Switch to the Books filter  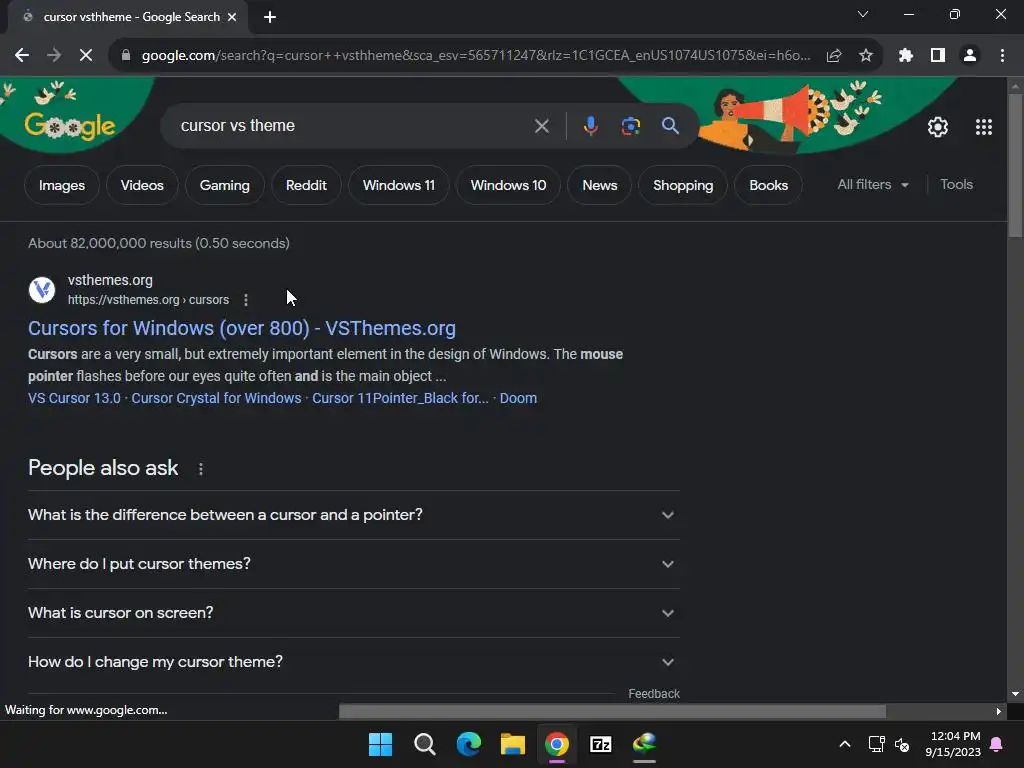coord(768,185)
